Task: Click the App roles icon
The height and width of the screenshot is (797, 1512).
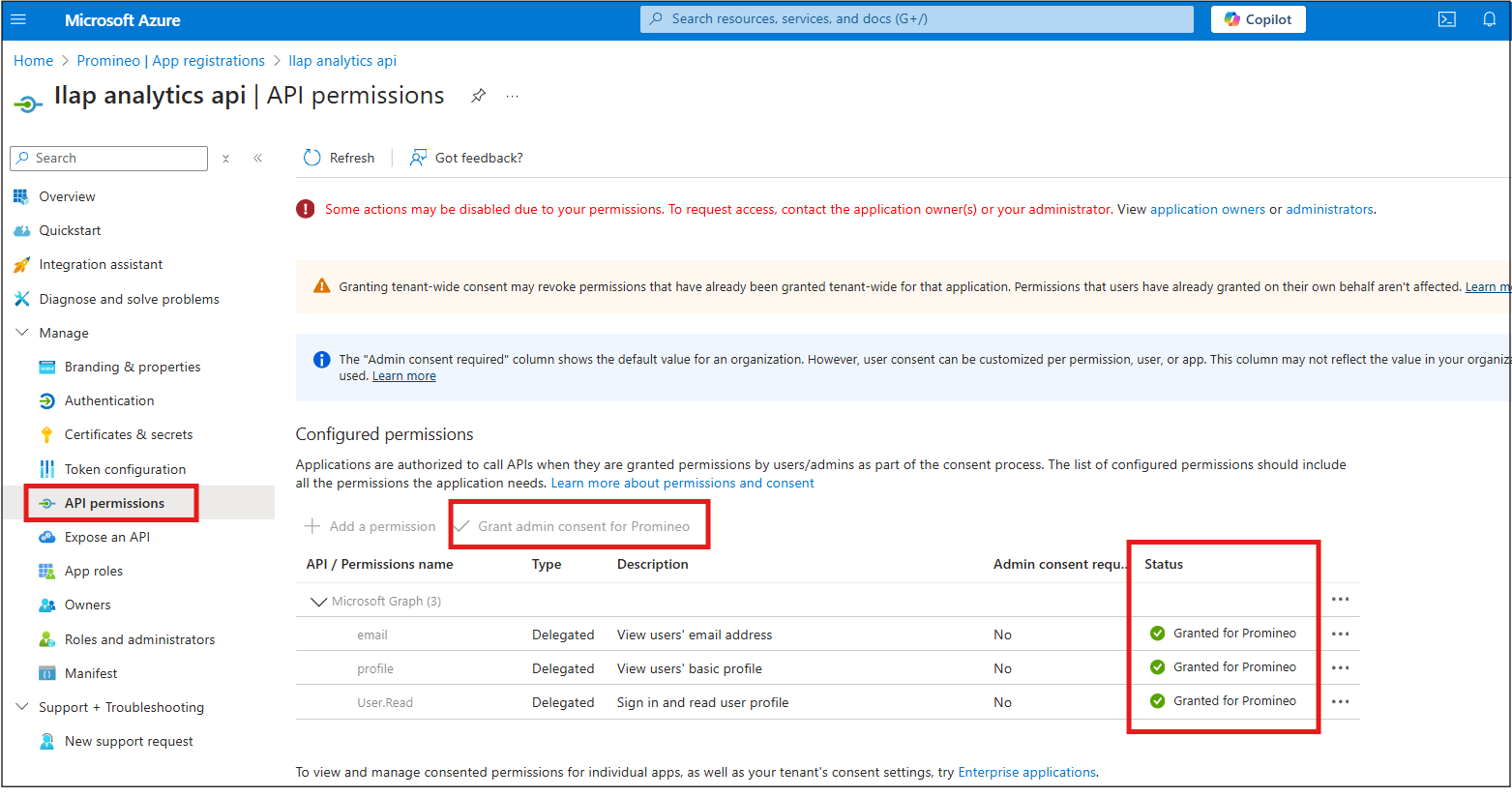Action: click(x=46, y=571)
